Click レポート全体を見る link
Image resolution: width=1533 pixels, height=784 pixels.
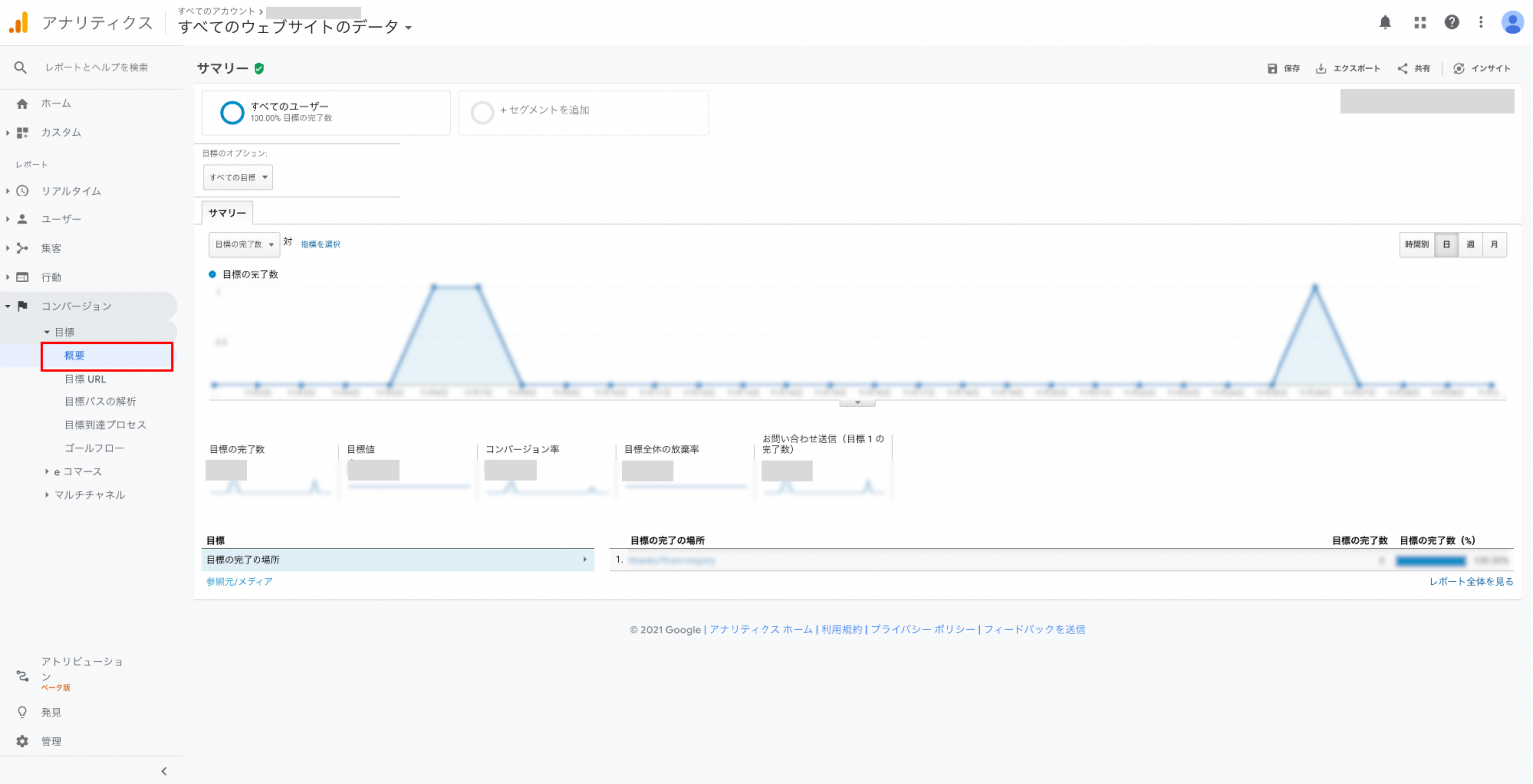coord(1471,581)
